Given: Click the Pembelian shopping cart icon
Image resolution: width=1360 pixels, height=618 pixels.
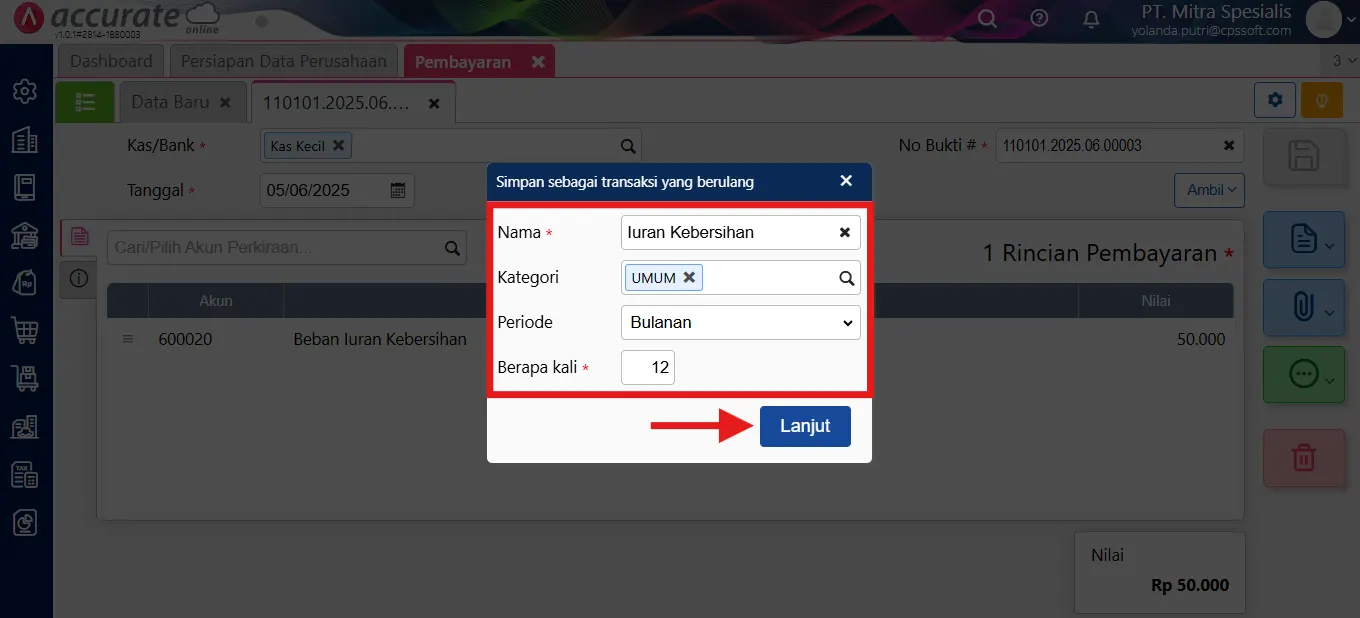Looking at the screenshot, I should (x=25, y=331).
